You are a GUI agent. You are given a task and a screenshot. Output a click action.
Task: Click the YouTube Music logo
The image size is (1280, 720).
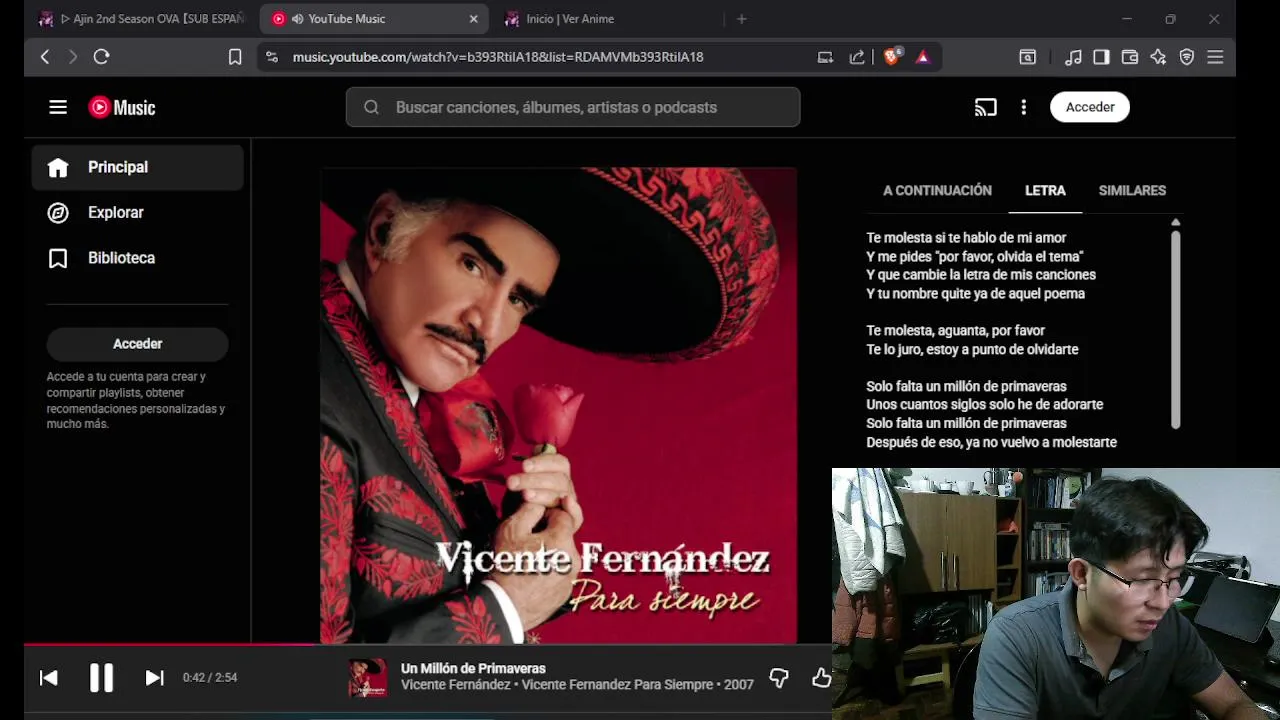pyautogui.click(x=122, y=107)
